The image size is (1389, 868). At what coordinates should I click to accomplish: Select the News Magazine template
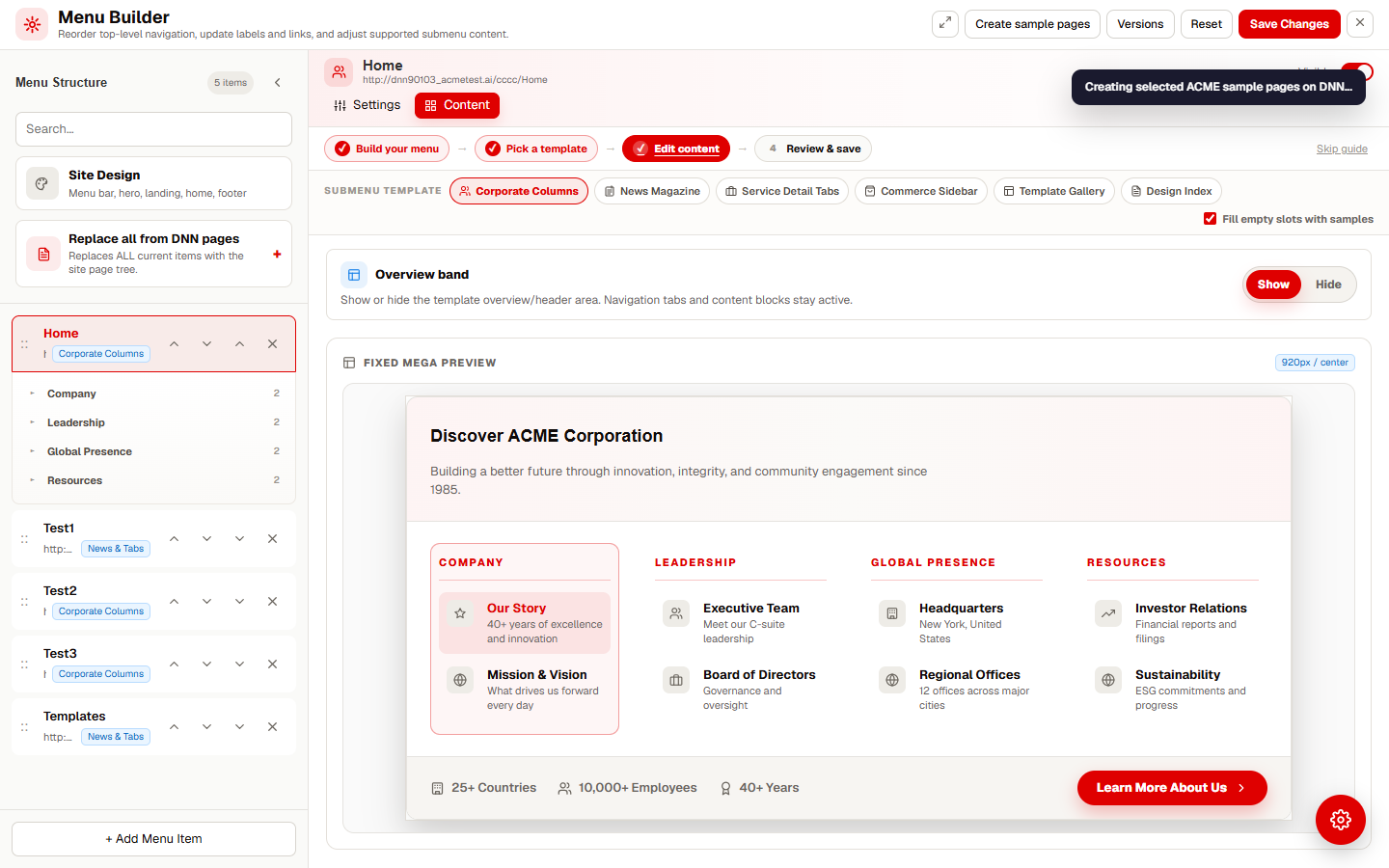click(652, 191)
